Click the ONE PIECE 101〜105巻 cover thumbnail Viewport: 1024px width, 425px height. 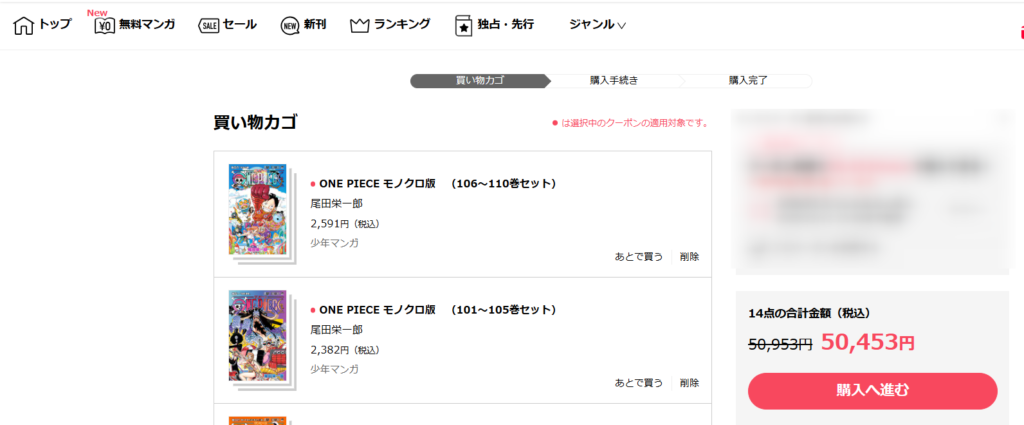[258, 335]
